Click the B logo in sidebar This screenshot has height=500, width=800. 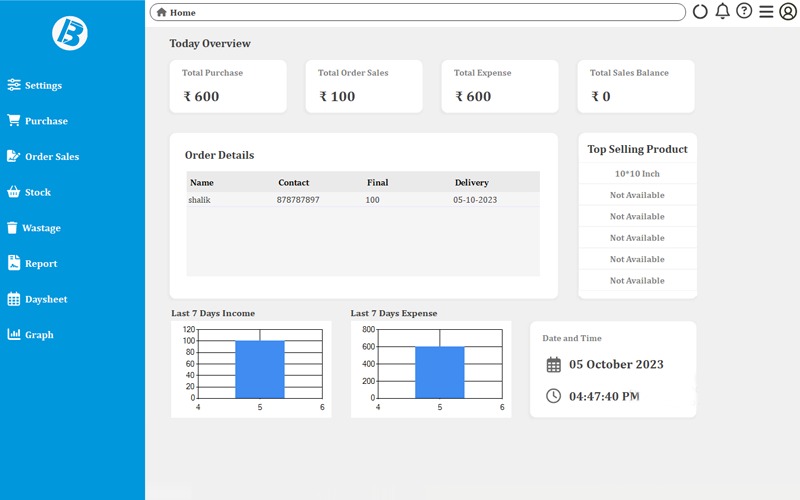70,33
